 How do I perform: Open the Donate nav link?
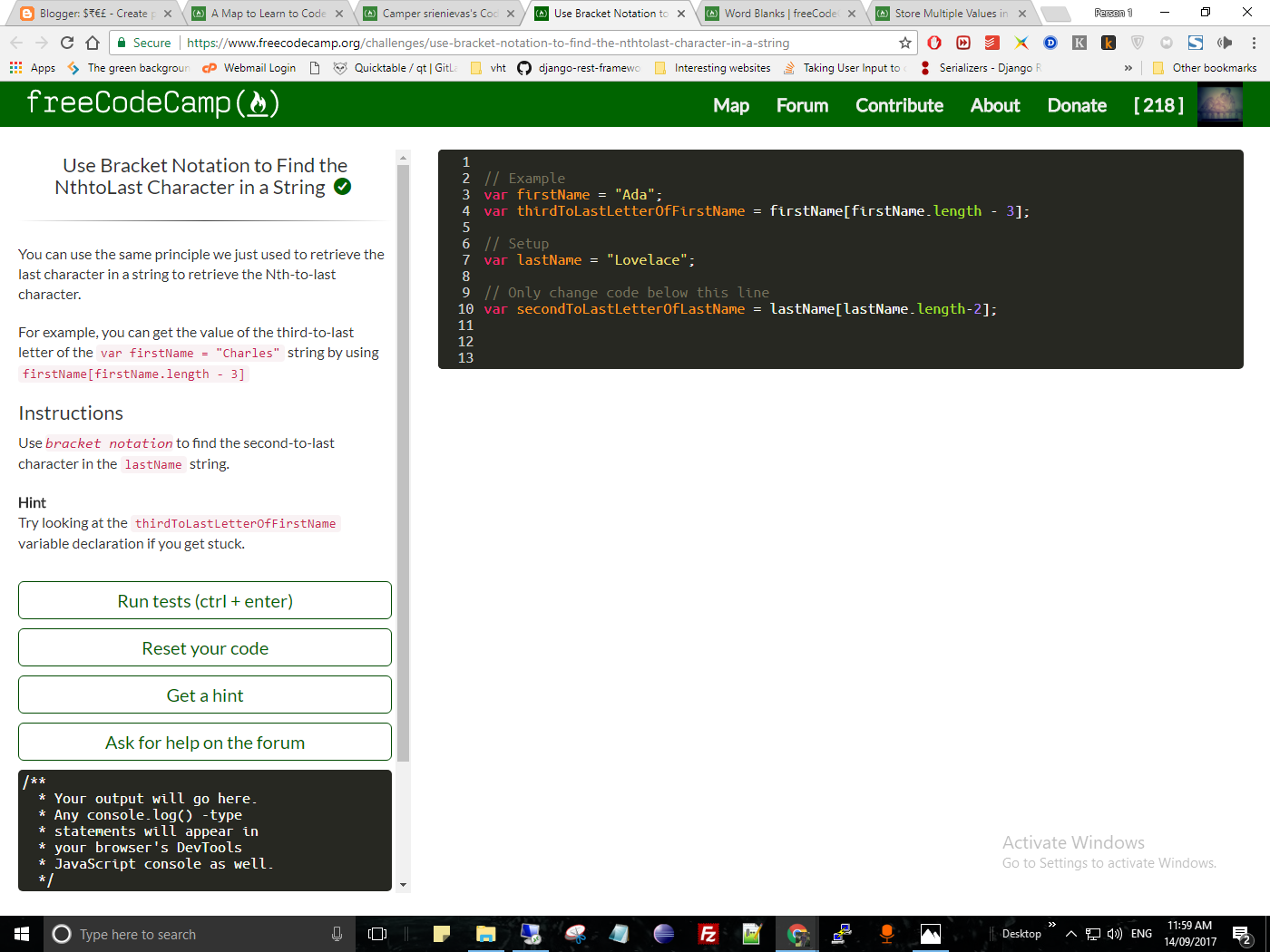point(1077,105)
